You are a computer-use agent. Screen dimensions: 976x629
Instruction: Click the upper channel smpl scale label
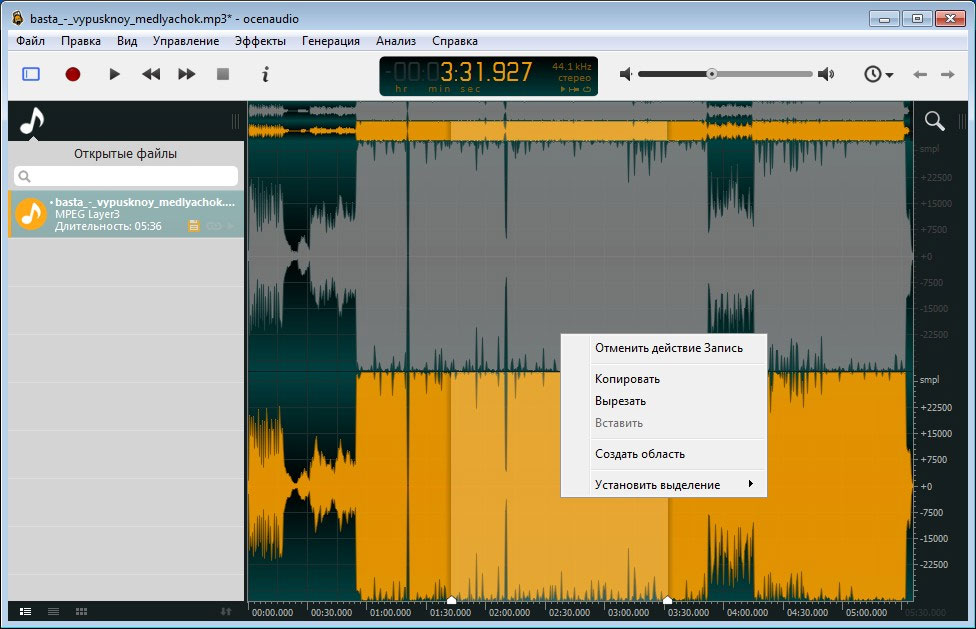(929, 149)
